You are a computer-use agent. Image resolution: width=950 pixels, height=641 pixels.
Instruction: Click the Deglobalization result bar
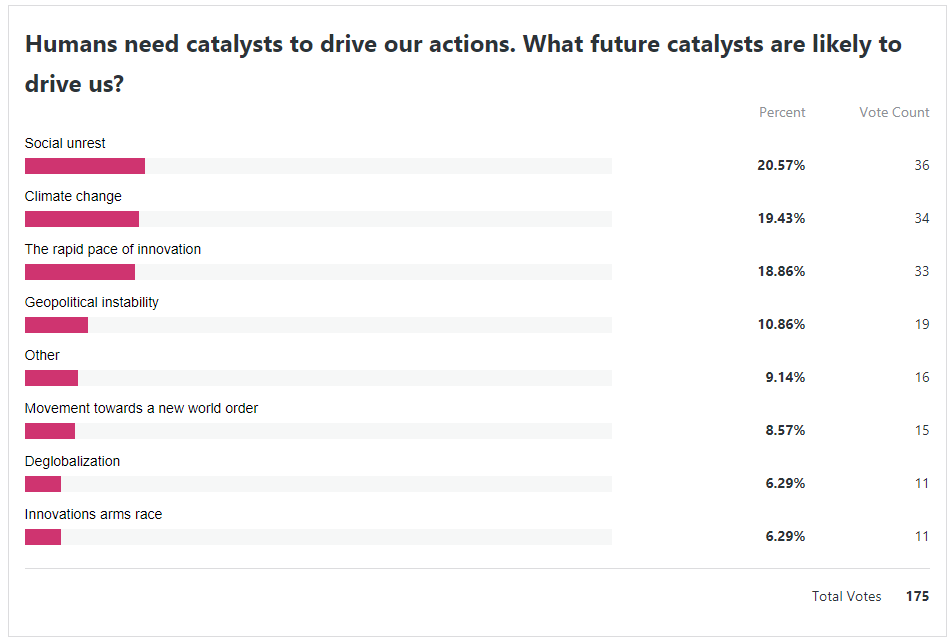(43, 484)
